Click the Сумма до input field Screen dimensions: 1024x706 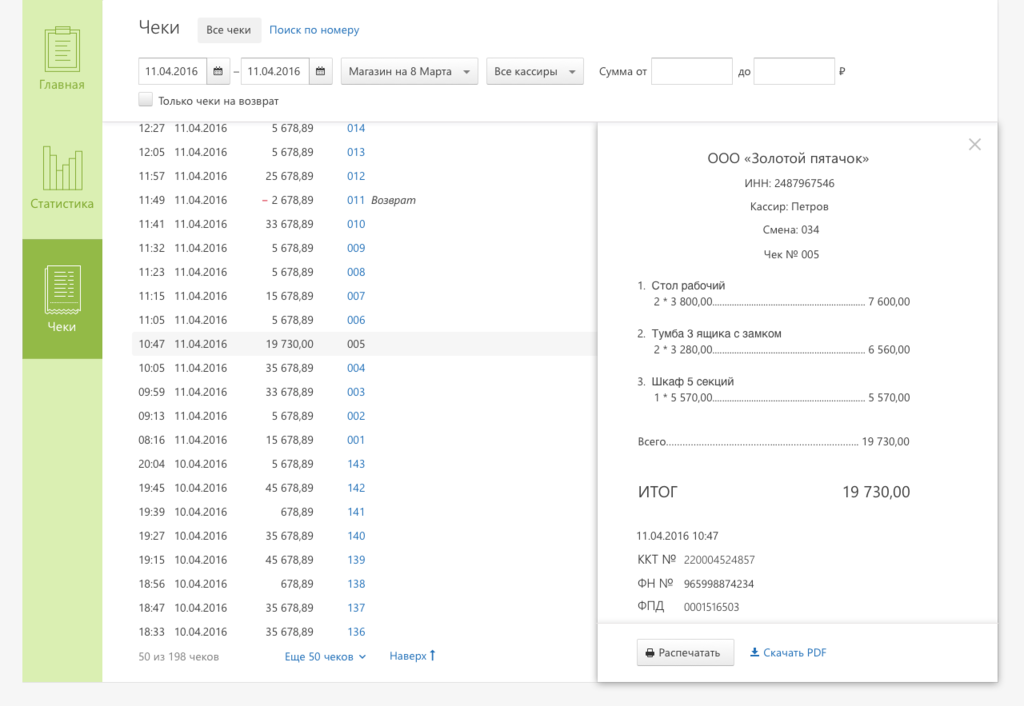pos(794,72)
